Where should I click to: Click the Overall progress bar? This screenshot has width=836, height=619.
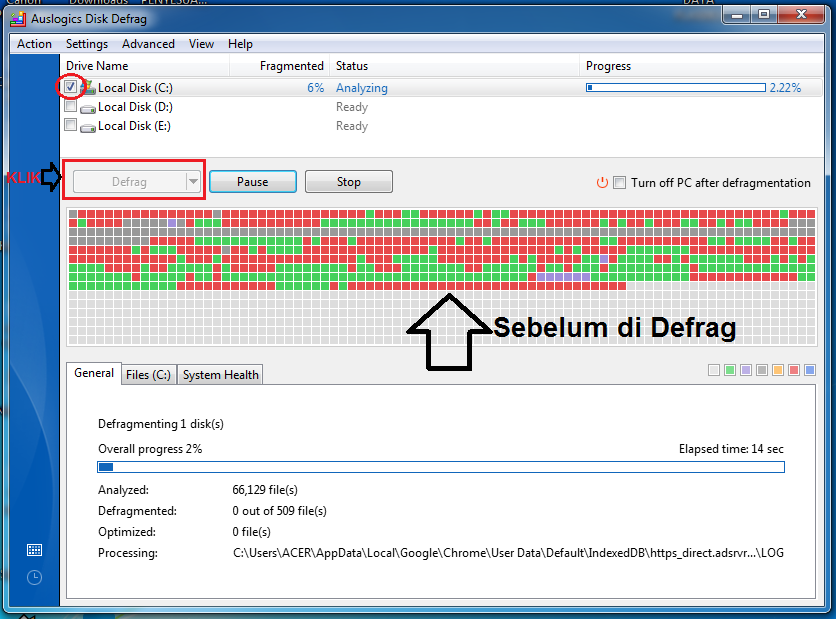(x=441, y=467)
